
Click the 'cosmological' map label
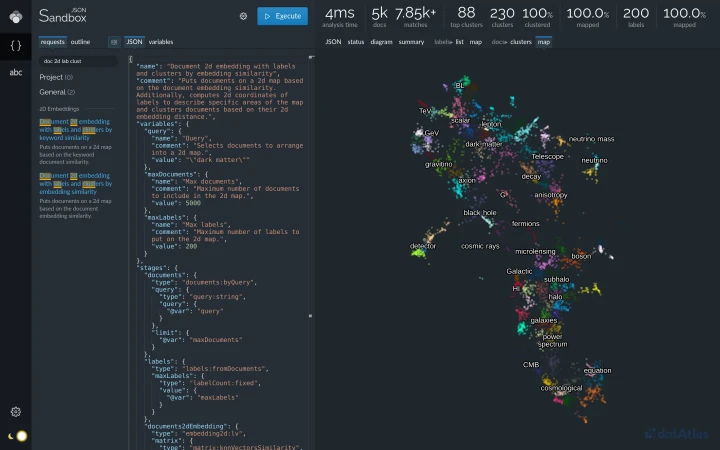pyautogui.click(x=561, y=388)
